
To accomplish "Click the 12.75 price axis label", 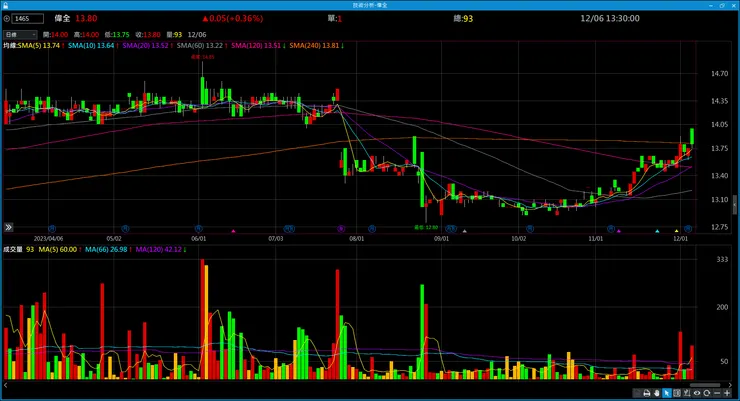I will [719, 227].
